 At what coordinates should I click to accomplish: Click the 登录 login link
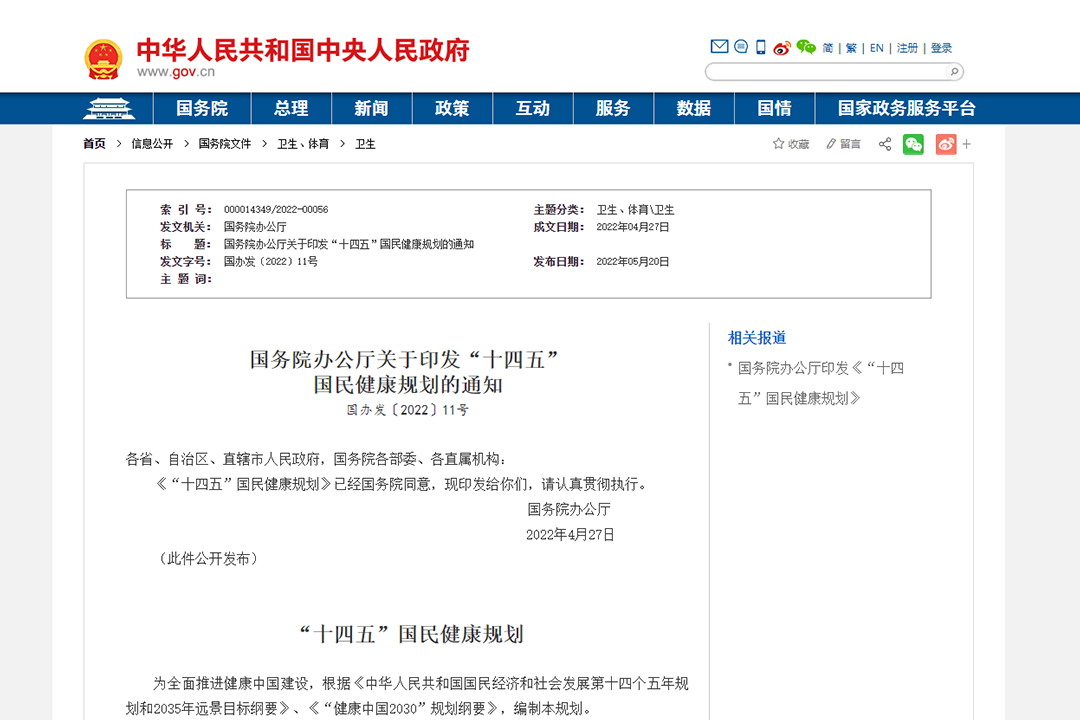tap(940, 46)
